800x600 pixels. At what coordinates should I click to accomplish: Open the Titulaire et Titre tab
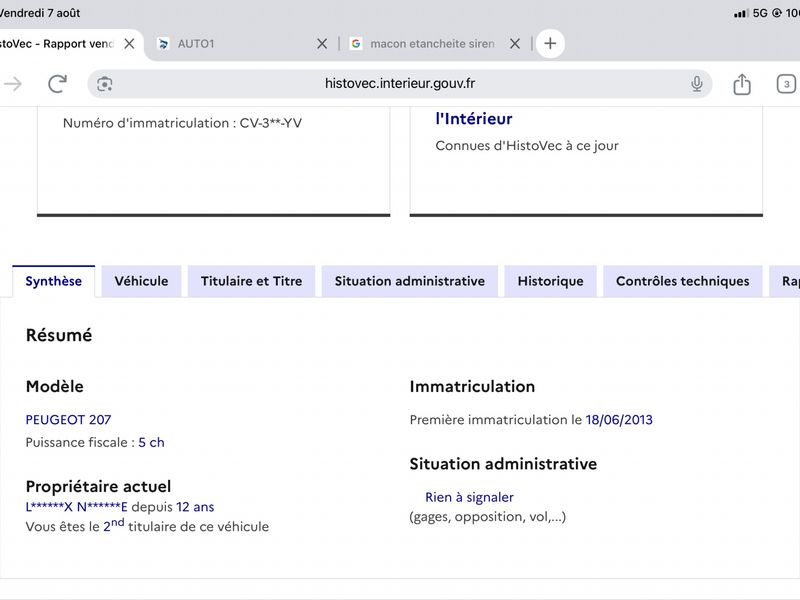tap(252, 281)
